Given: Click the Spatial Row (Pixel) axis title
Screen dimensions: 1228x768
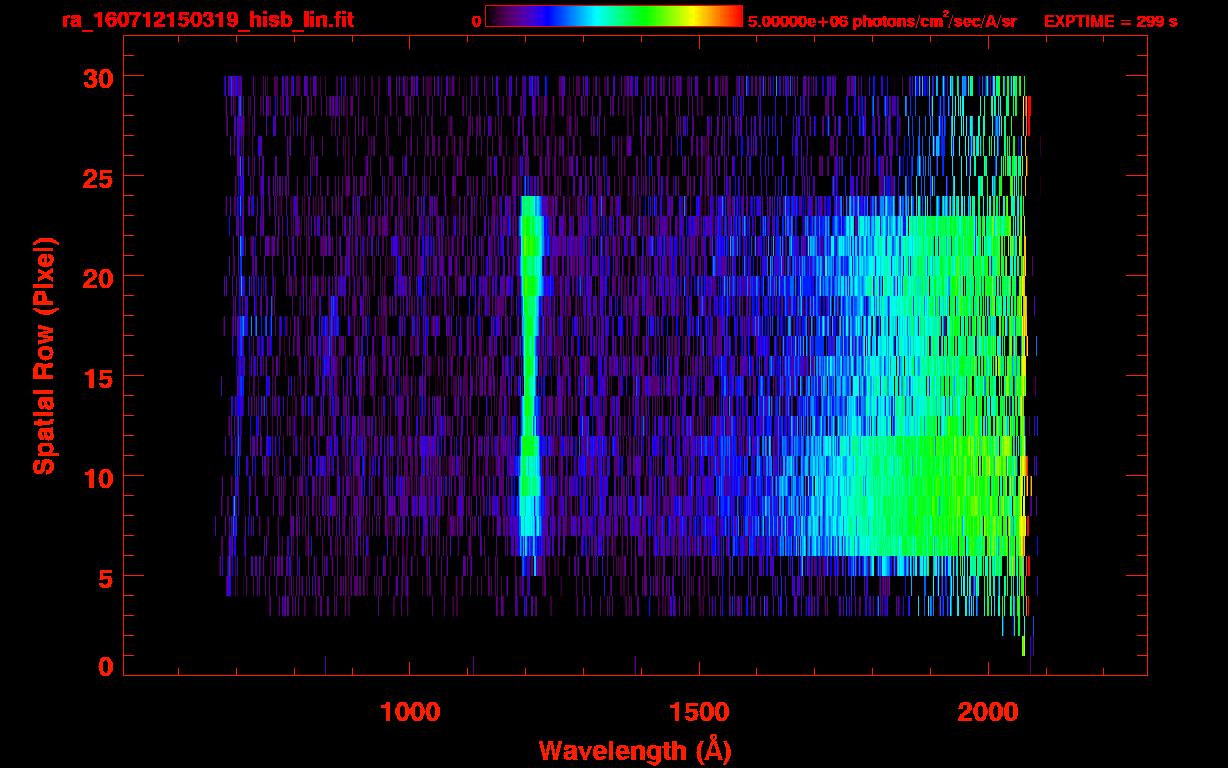Looking at the screenshot, I should coord(45,356).
